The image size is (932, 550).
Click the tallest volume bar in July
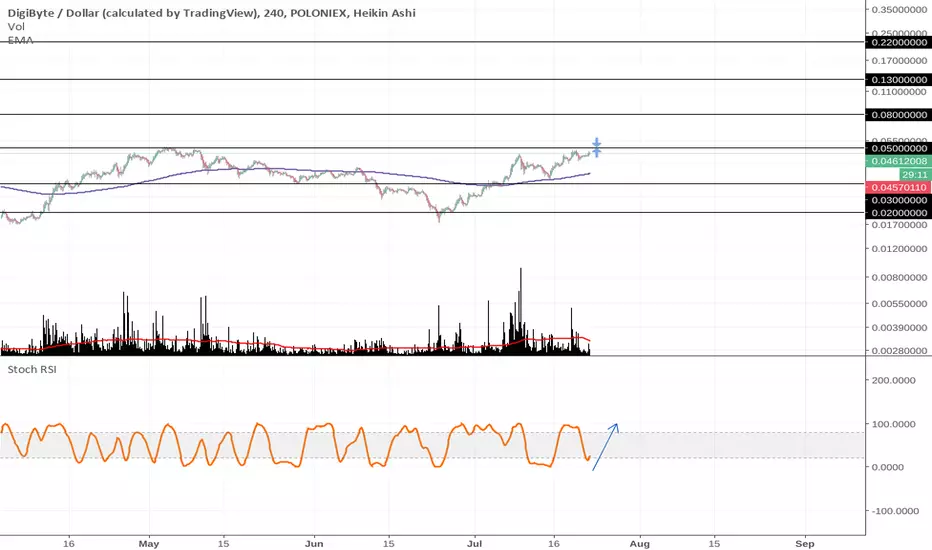(521, 311)
